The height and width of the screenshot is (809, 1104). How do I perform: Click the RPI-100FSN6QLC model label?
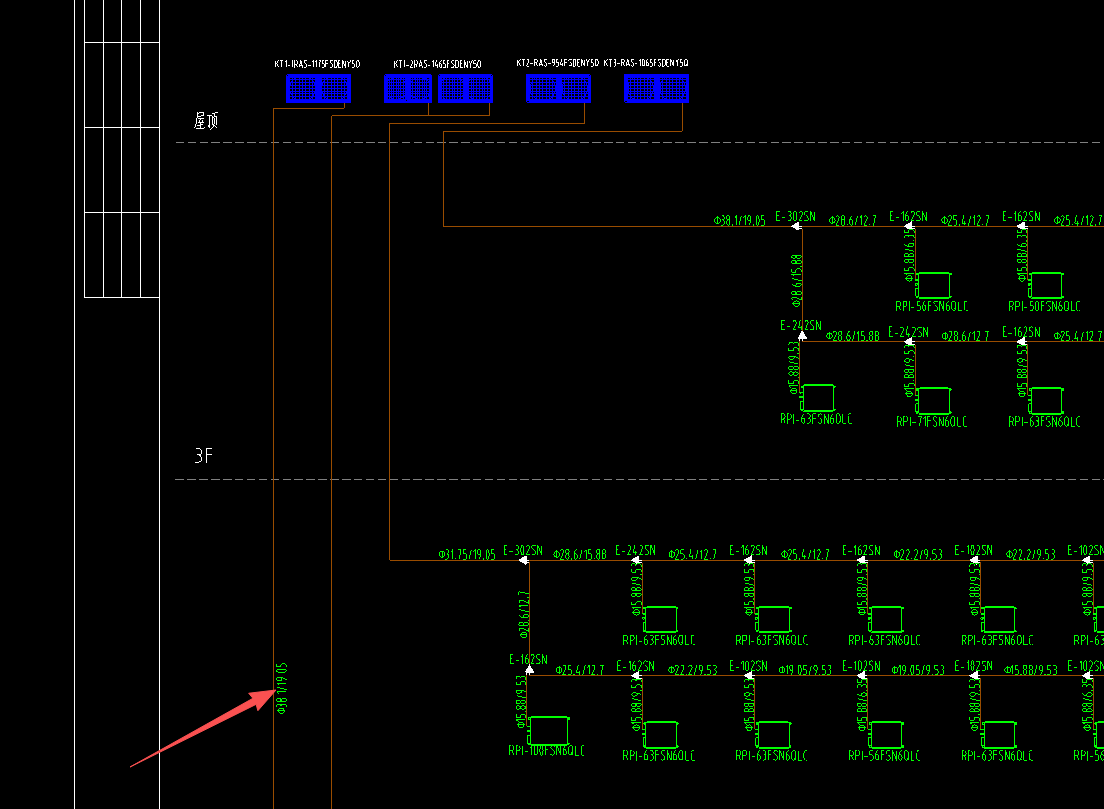(x=546, y=751)
